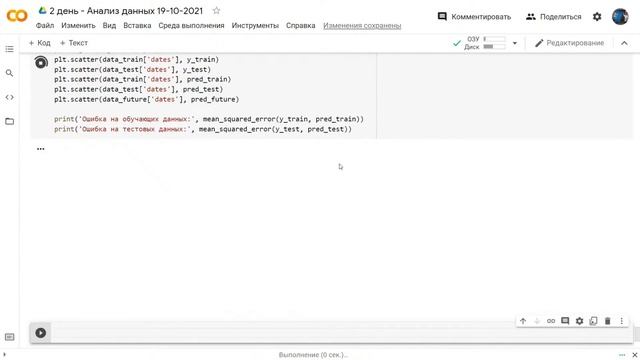Copy link to the cell
This screenshot has width=640, height=360.
point(551,321)
